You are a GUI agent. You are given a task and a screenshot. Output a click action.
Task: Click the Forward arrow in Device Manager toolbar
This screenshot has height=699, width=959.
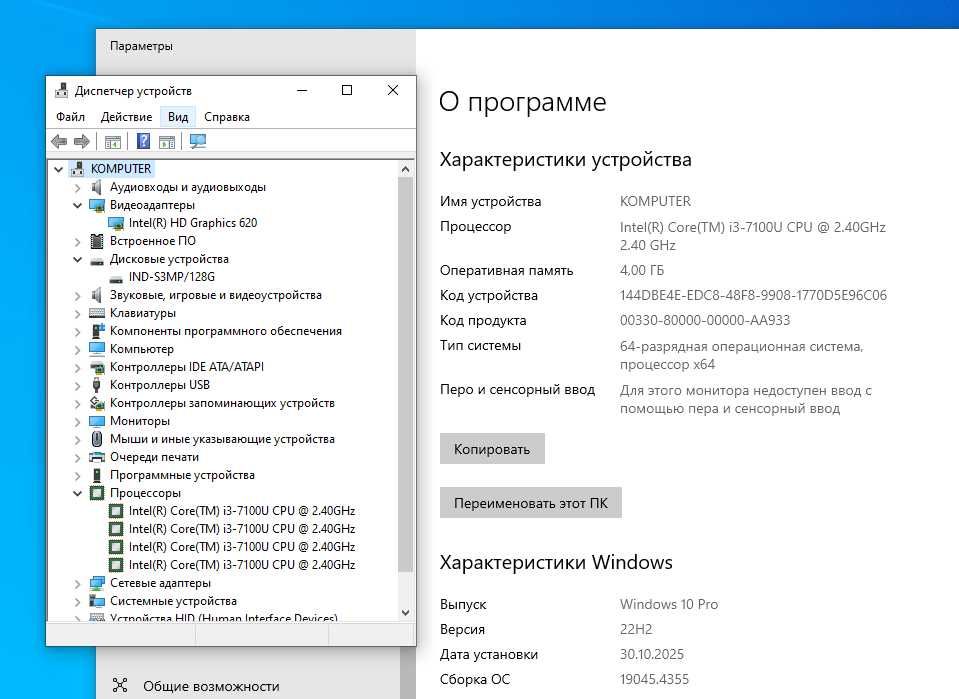point(81,142)
